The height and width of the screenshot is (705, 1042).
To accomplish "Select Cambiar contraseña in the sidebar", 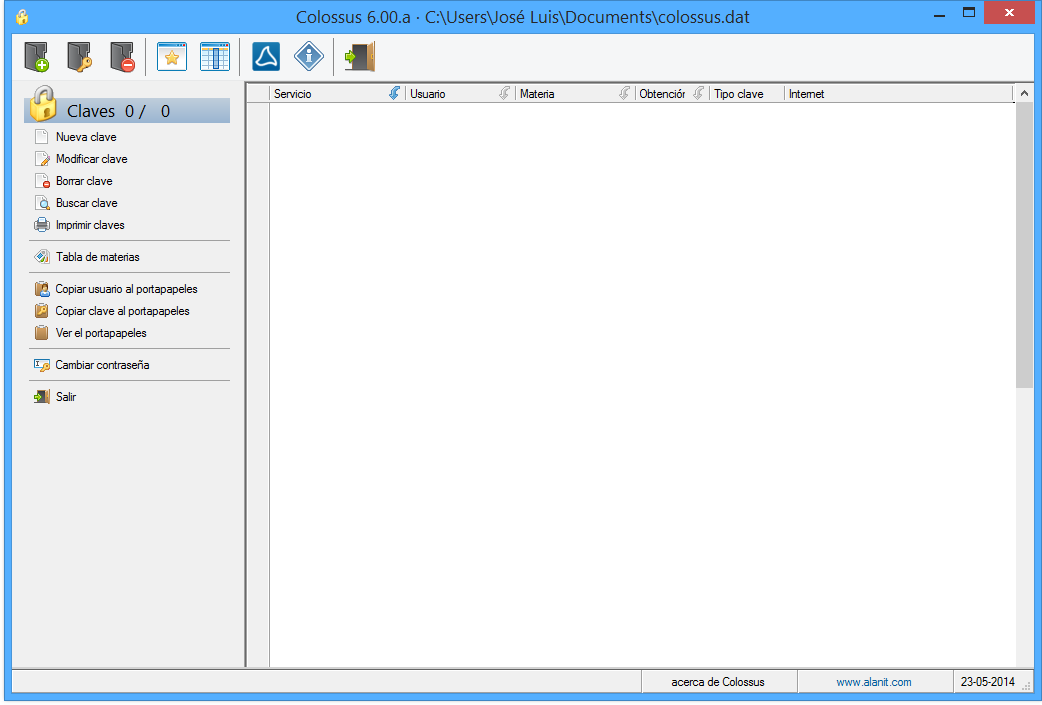I will pyautogui.click(x=102, y=365).
